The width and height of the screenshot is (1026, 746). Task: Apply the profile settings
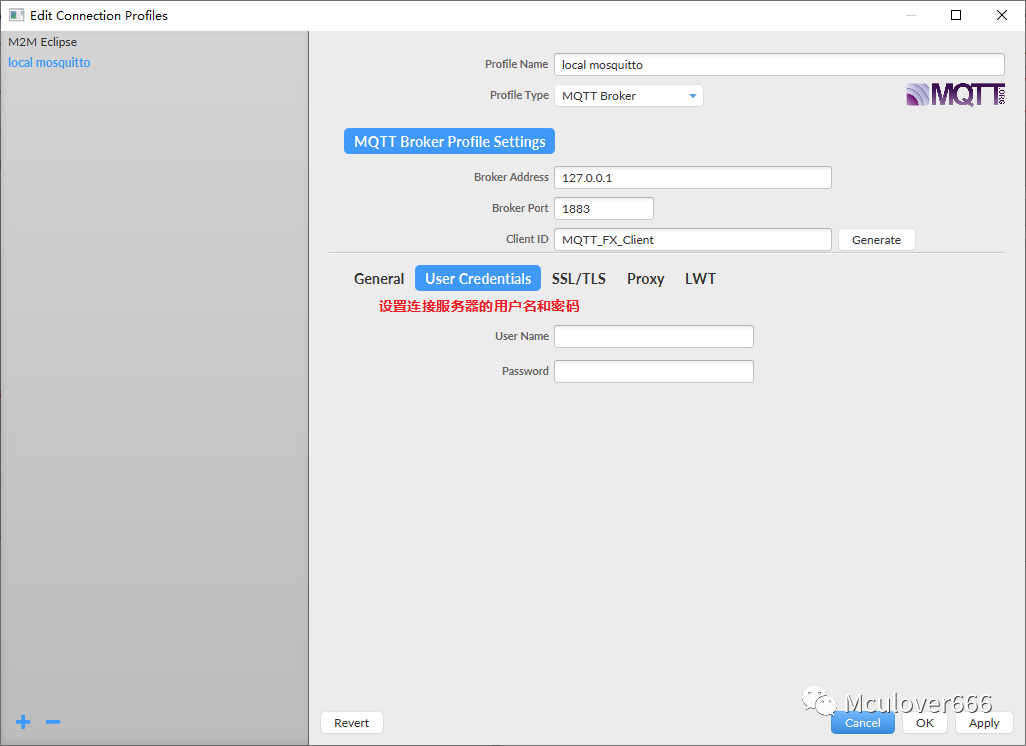click(x=984, y=722)
